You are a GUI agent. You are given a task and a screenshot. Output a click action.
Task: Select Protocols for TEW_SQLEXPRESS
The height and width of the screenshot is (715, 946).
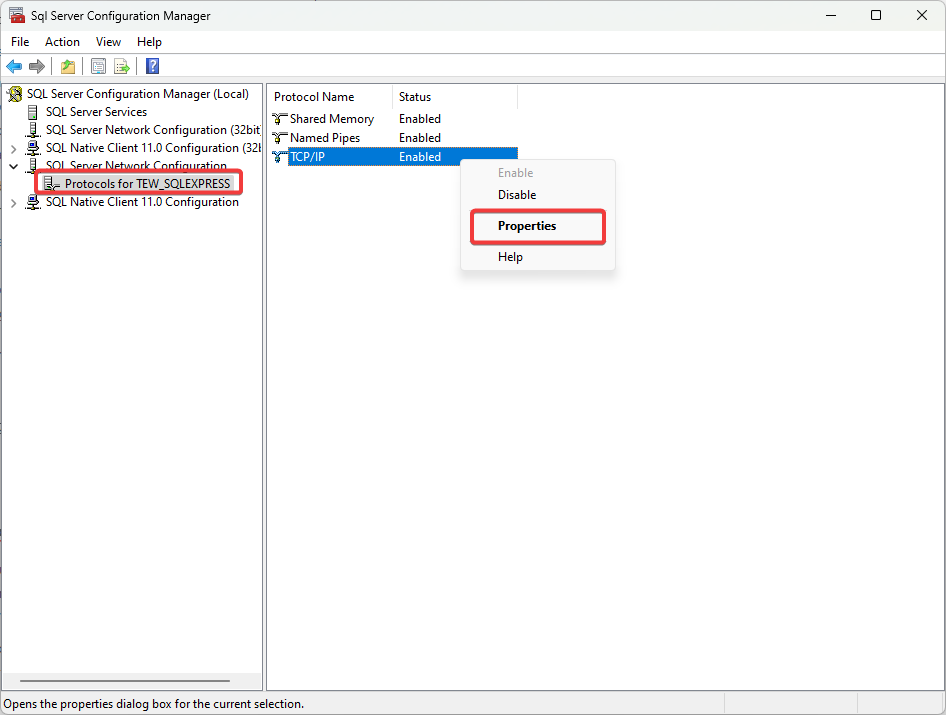147,184
